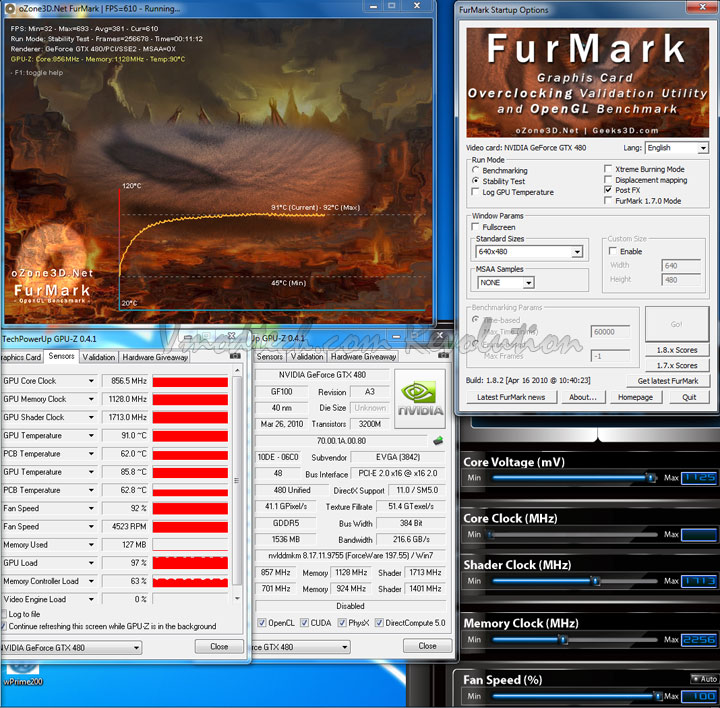Toggle the DirectCompute 5.0 checkbox
Viewport: 720px width, 708px height.
click(x=379, y=623)
